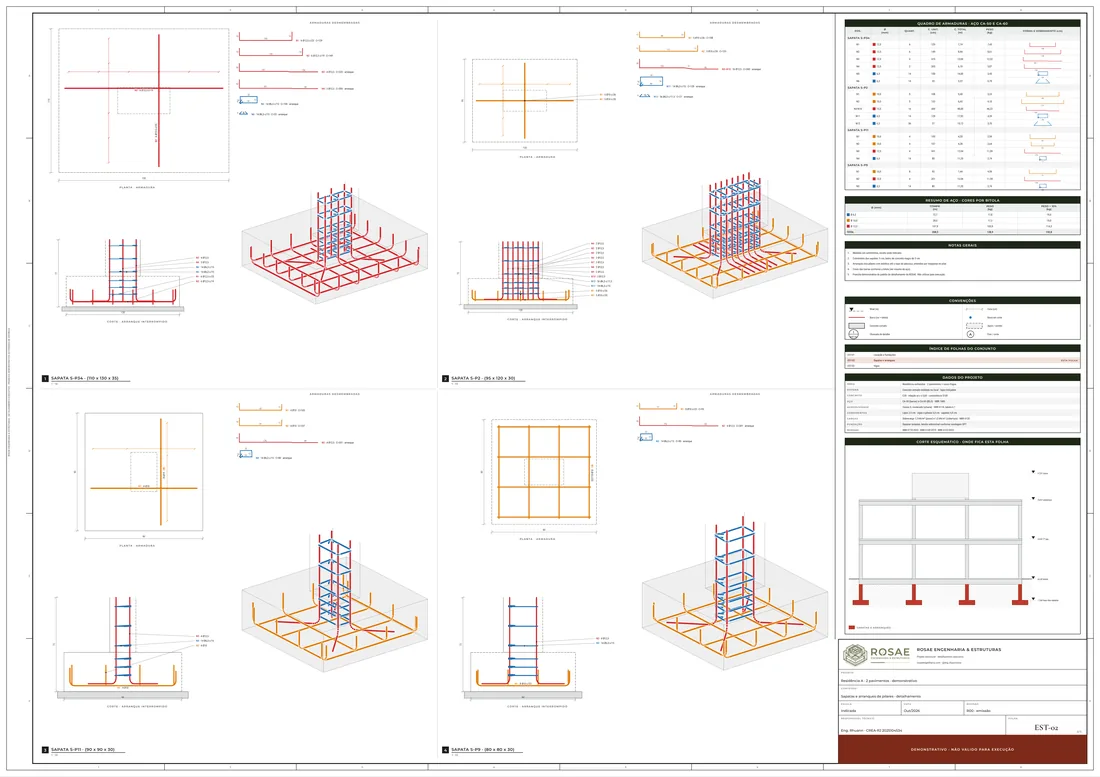
Task: Click the 'NOTAS GERAIS' header bar
Action: pos(962,245)
